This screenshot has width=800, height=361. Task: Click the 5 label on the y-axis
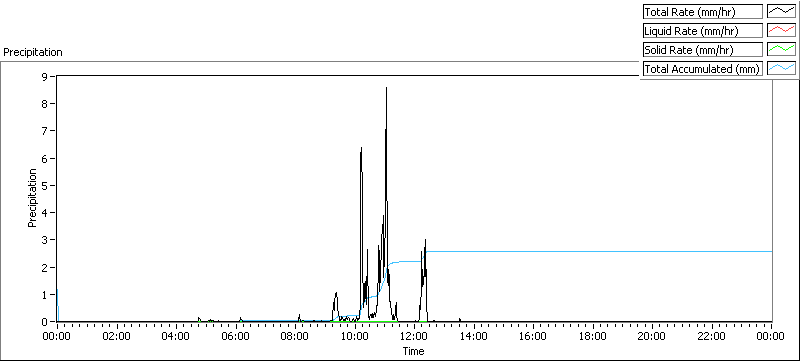[45, 186]
